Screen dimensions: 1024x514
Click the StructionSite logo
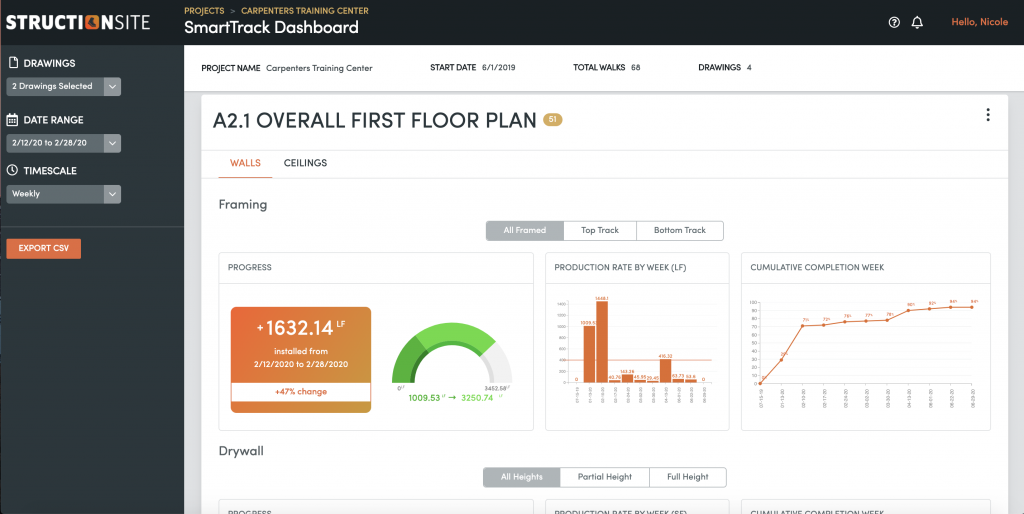pyautogui.click(x=78, y=22)
